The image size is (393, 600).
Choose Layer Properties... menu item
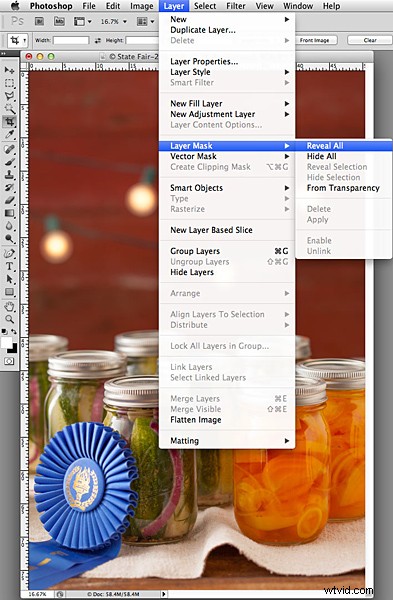(227, 62)
